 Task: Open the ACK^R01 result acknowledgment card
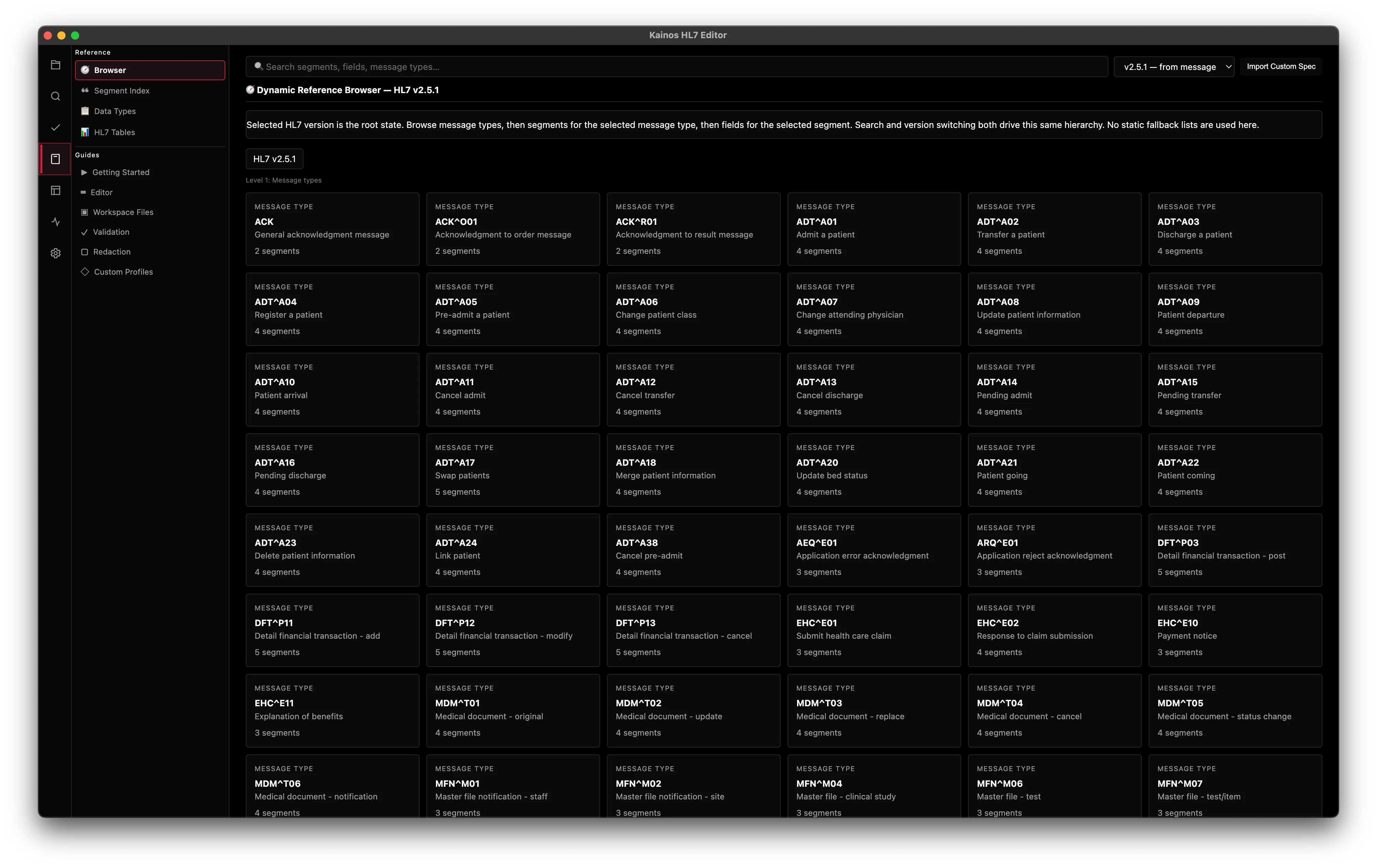click(694, 229)
